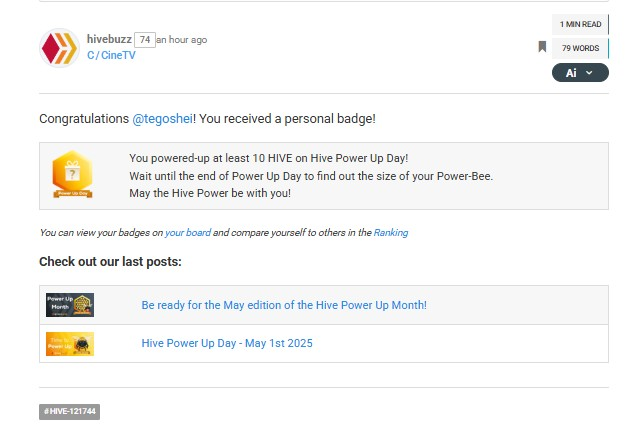Screen dimensions: 642x438
Task: Open the 'your board' link
Action: click(x=188, y=233)
